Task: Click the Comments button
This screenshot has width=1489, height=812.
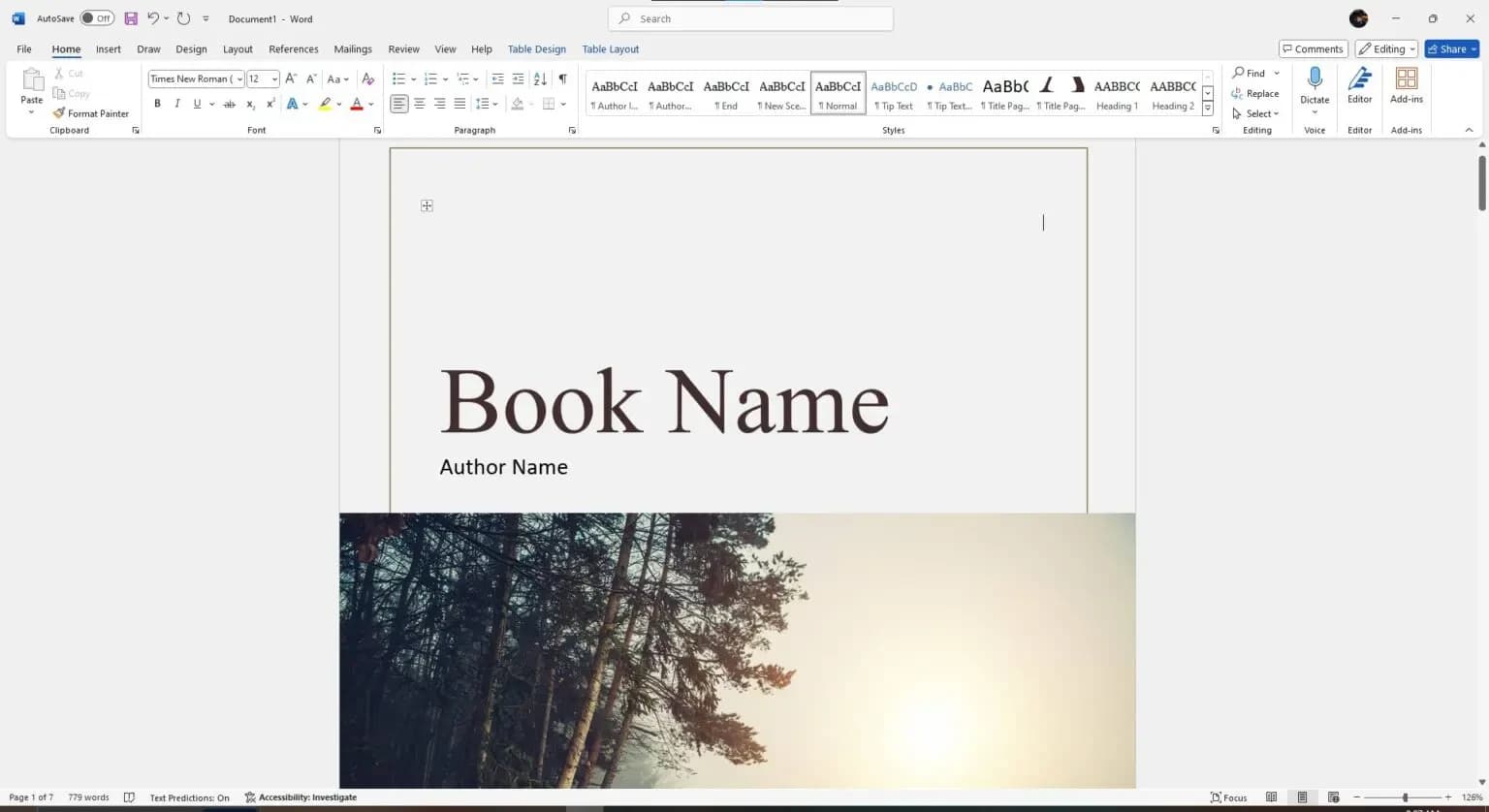Action: 1313,48
